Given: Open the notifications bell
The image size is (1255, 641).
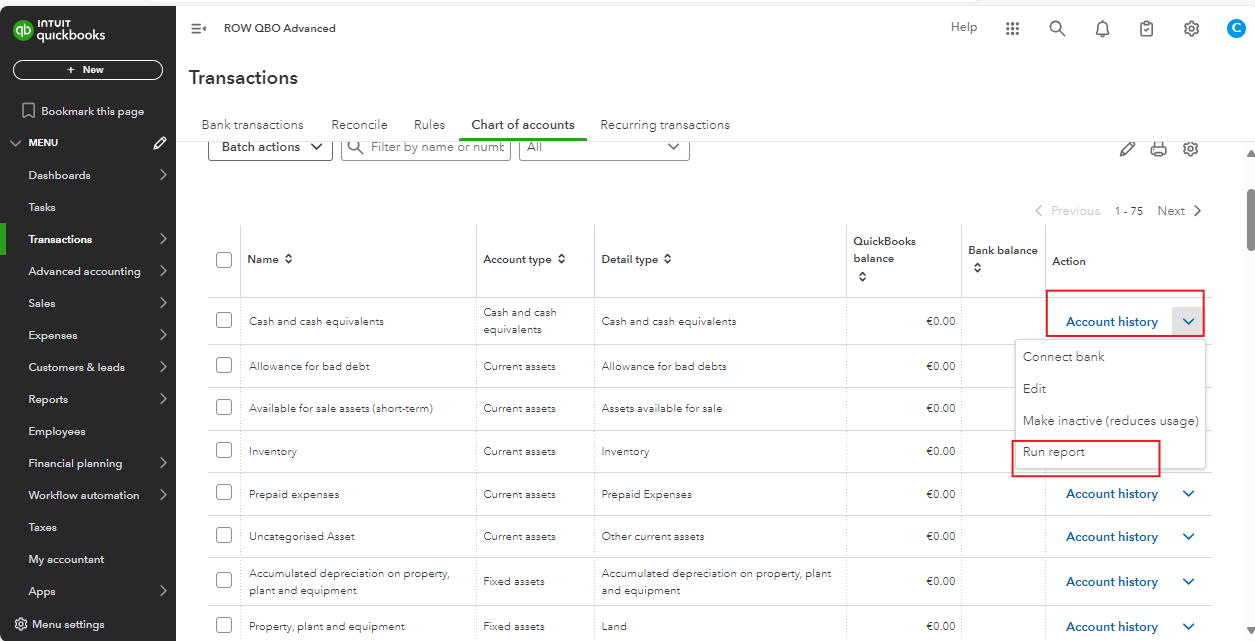Looking at the screenshot, I should pos(1102,29).
